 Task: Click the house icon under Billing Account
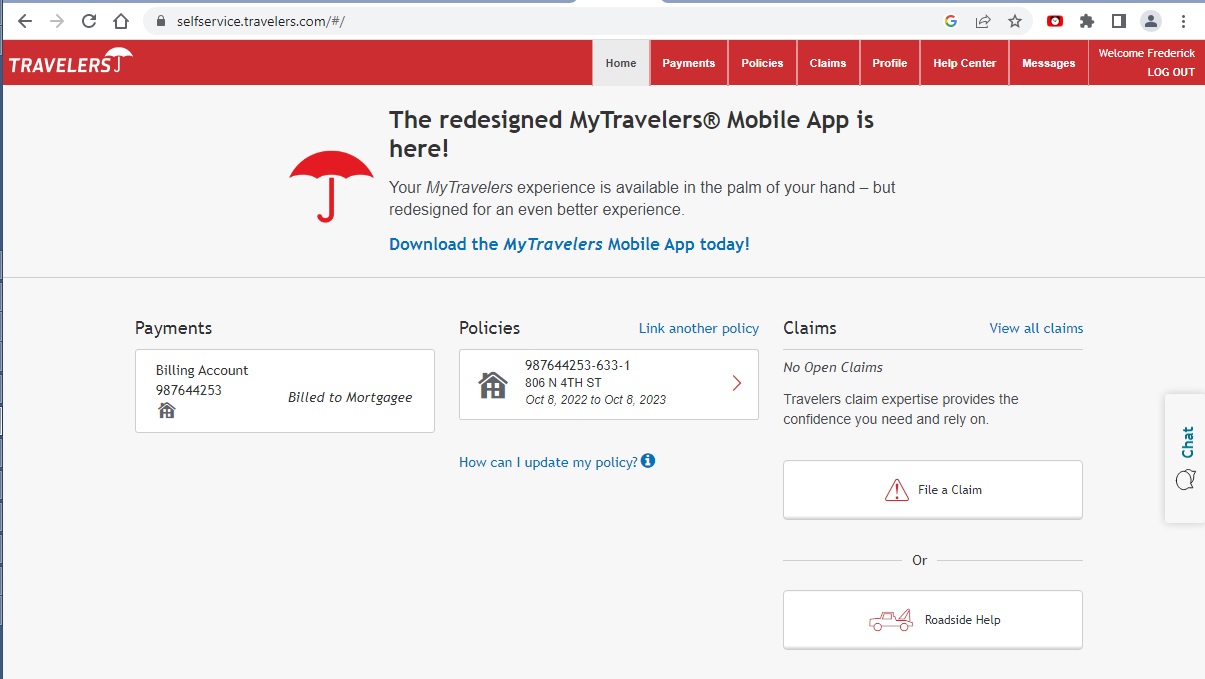coord(167,410)
